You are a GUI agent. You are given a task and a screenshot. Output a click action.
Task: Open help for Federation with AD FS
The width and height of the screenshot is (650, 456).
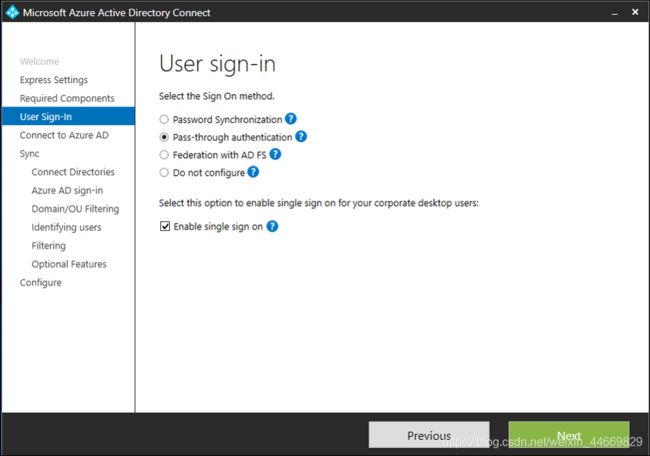[x=275, y=154]
